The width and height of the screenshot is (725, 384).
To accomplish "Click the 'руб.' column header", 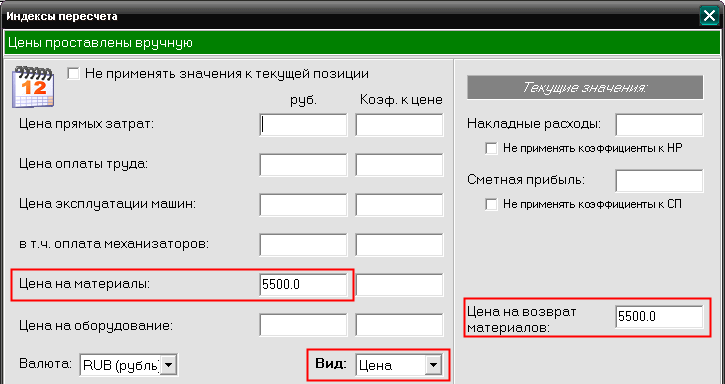I will [303, 100].
